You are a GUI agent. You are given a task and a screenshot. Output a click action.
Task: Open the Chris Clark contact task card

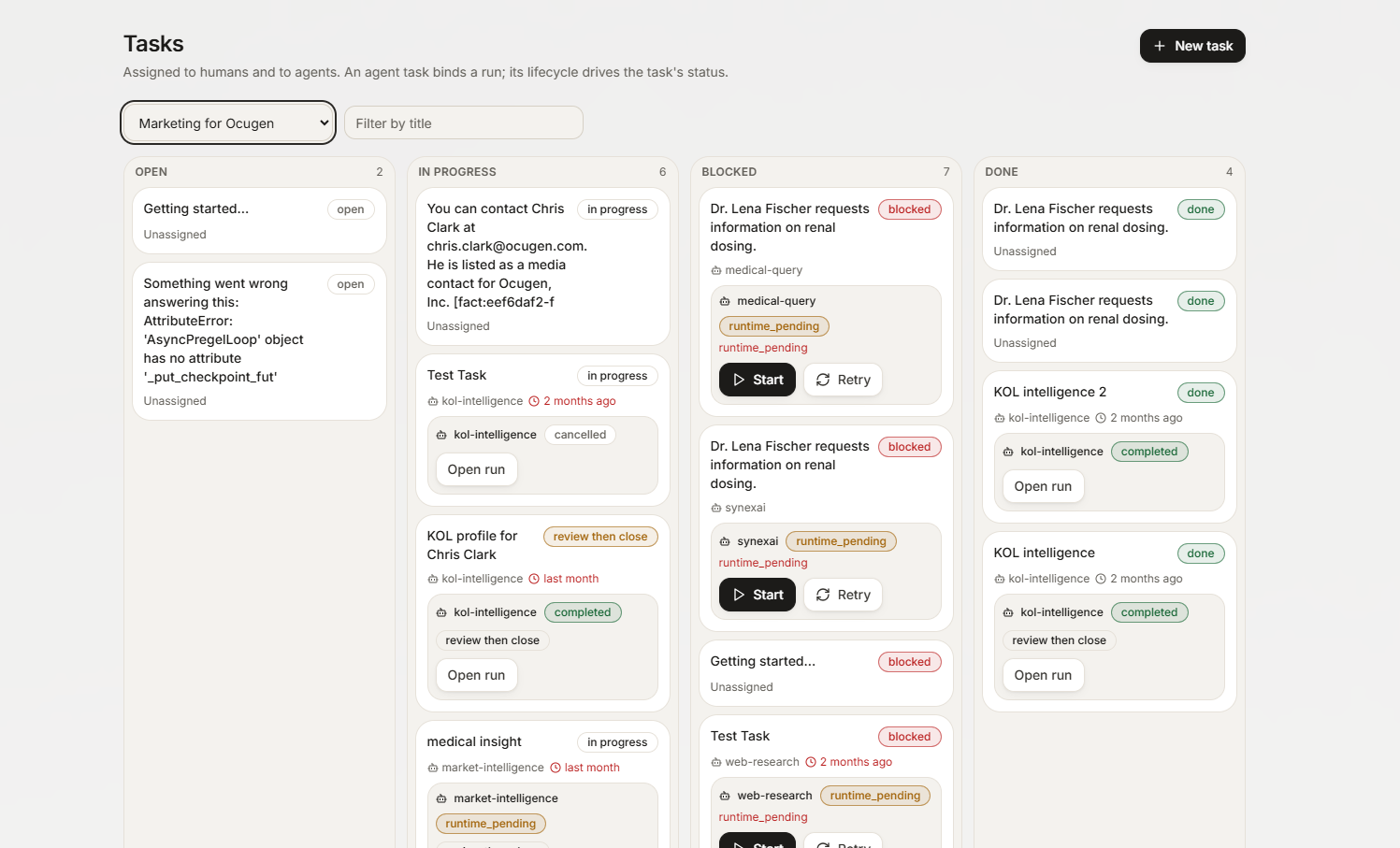[x=542, y=266]
